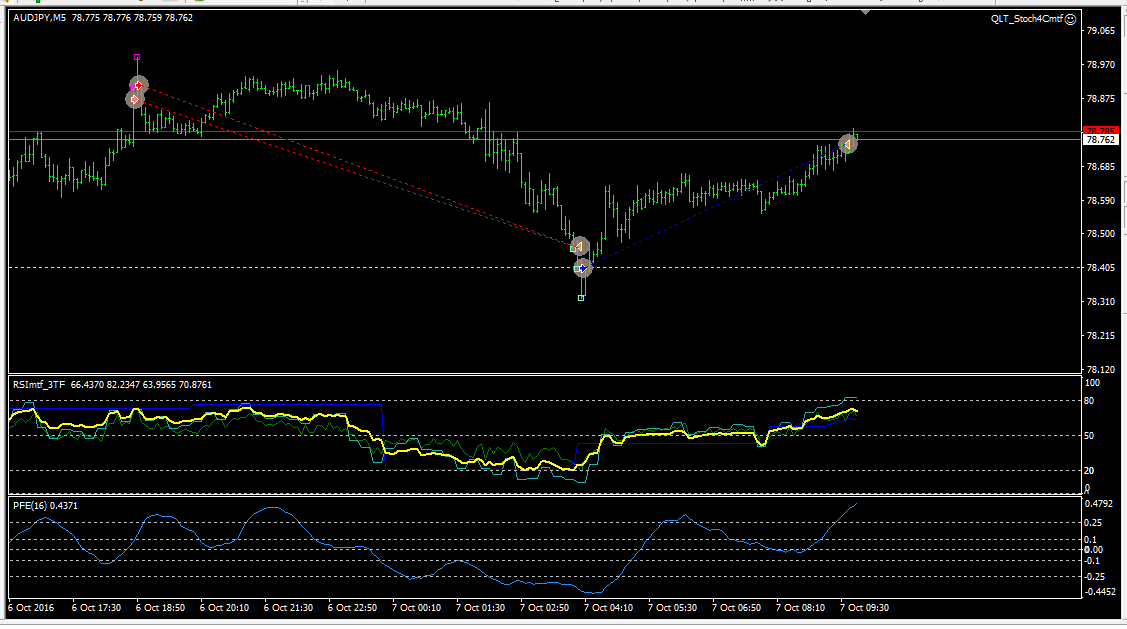Click the -0.4452 PFE scale value

tap(1100, 592)
